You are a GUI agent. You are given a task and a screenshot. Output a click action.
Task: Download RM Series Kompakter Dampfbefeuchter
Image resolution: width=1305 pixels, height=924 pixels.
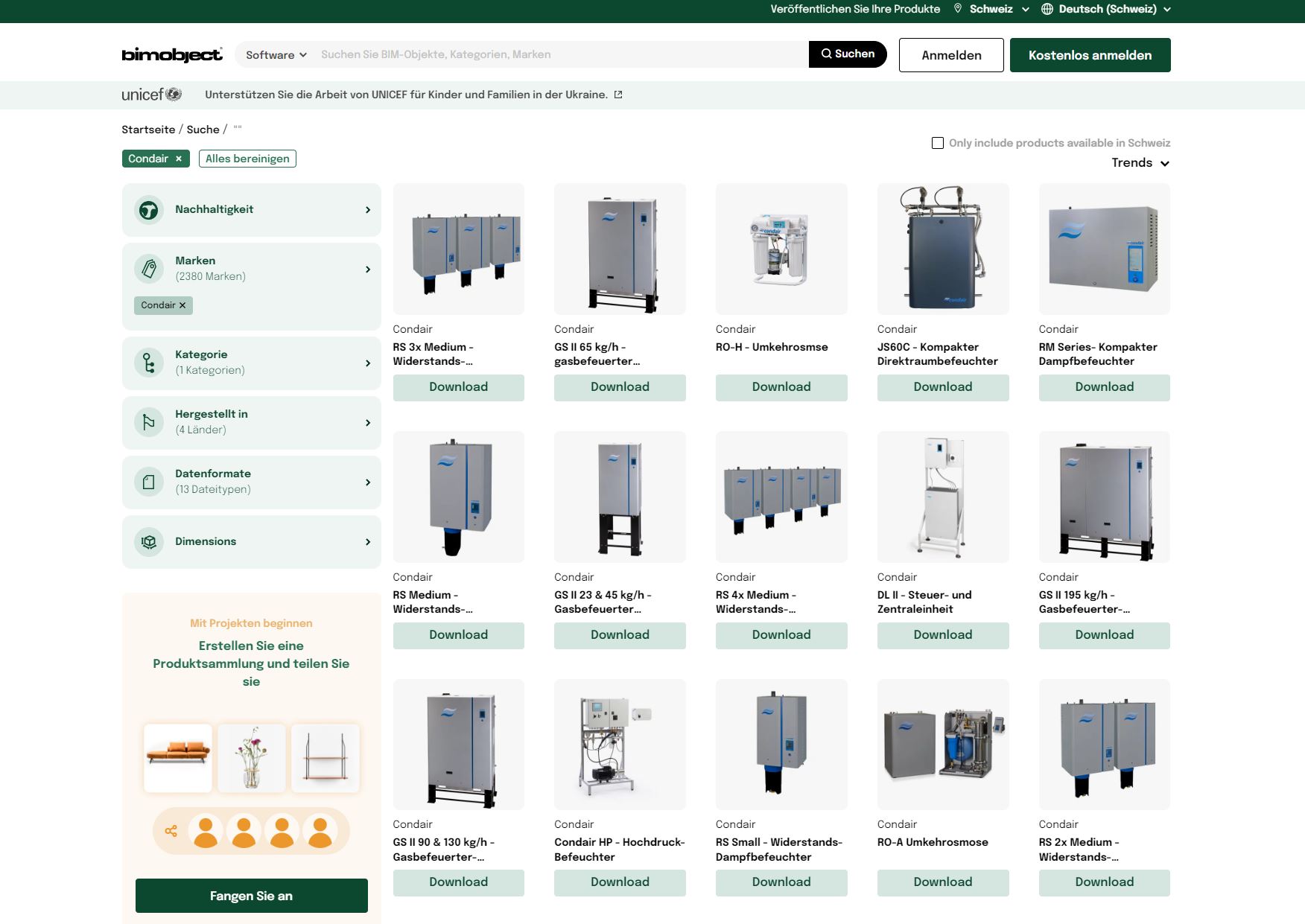(1105, 387)
